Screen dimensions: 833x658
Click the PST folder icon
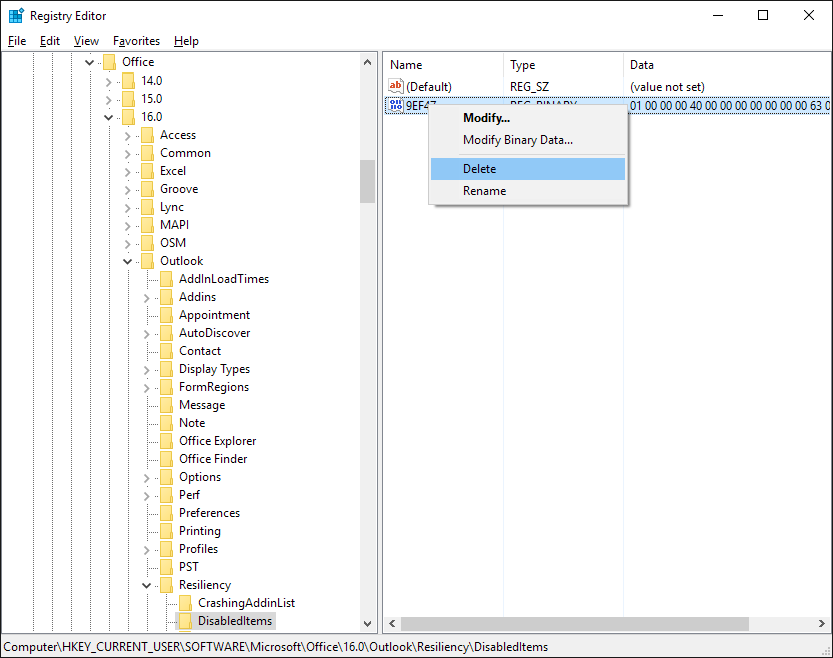coord(166,567)
